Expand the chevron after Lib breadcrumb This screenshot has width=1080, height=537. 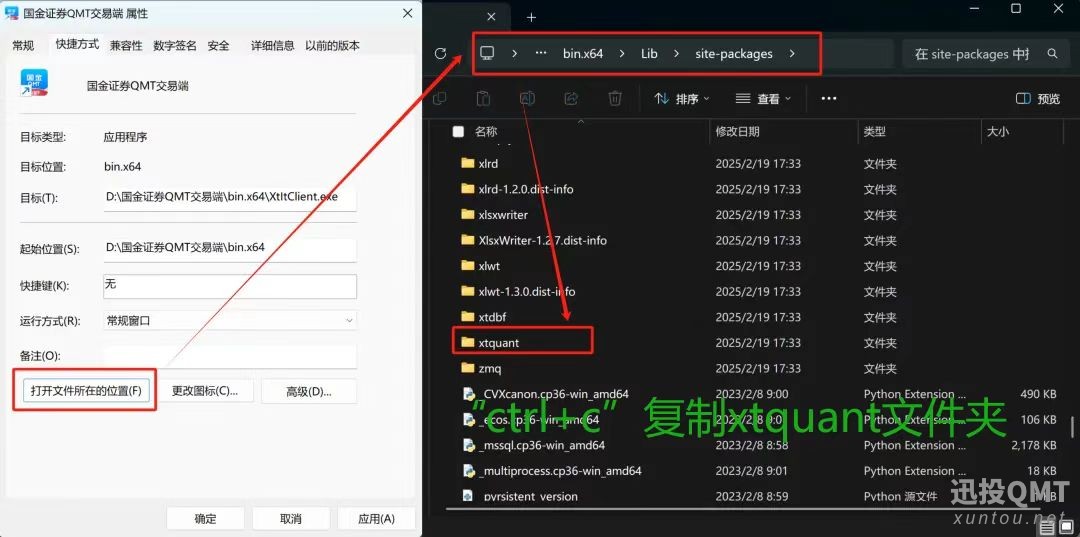(x=676, y=54)
